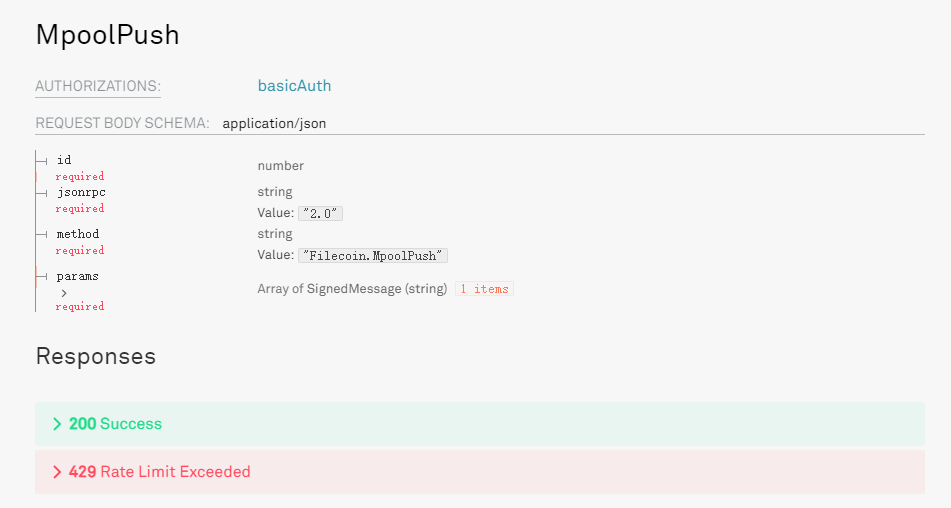This screenshot has height=508, width=951.
Task: Expand the params array chevron
Action: coord(64,293)
